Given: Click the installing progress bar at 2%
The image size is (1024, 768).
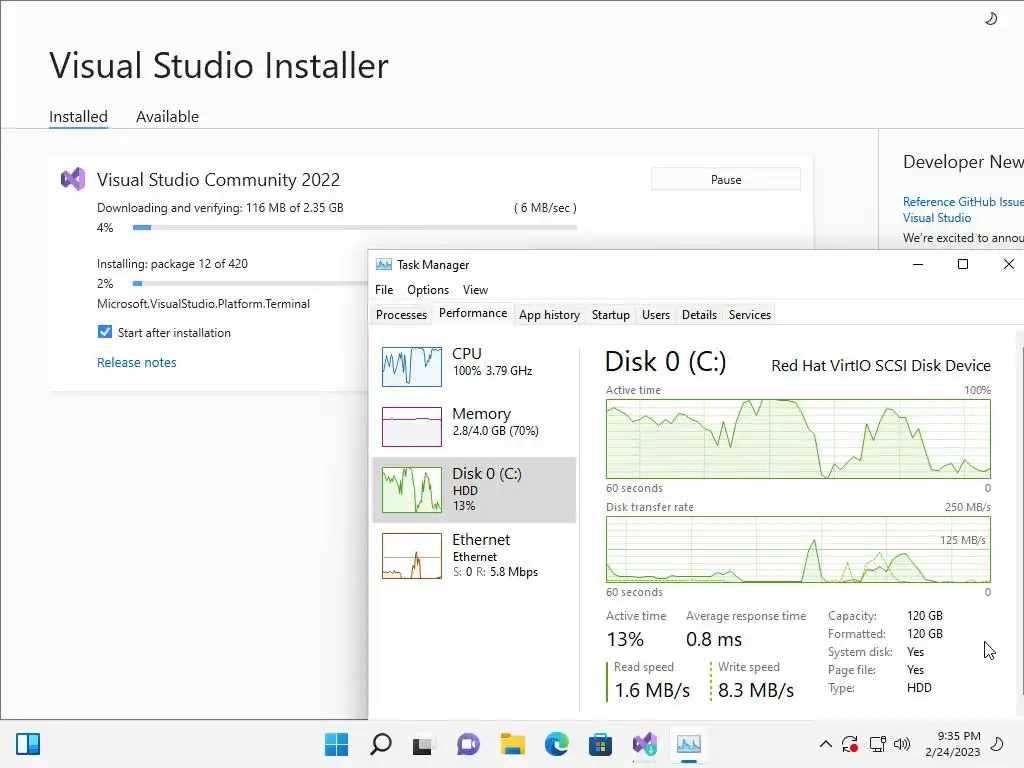Looking at the screenshot, I should (250, 283).
